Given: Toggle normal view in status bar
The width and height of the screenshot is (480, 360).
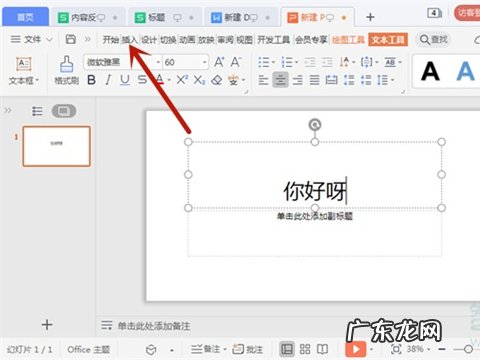Looking at the screenshot, I should click(287, 349).
